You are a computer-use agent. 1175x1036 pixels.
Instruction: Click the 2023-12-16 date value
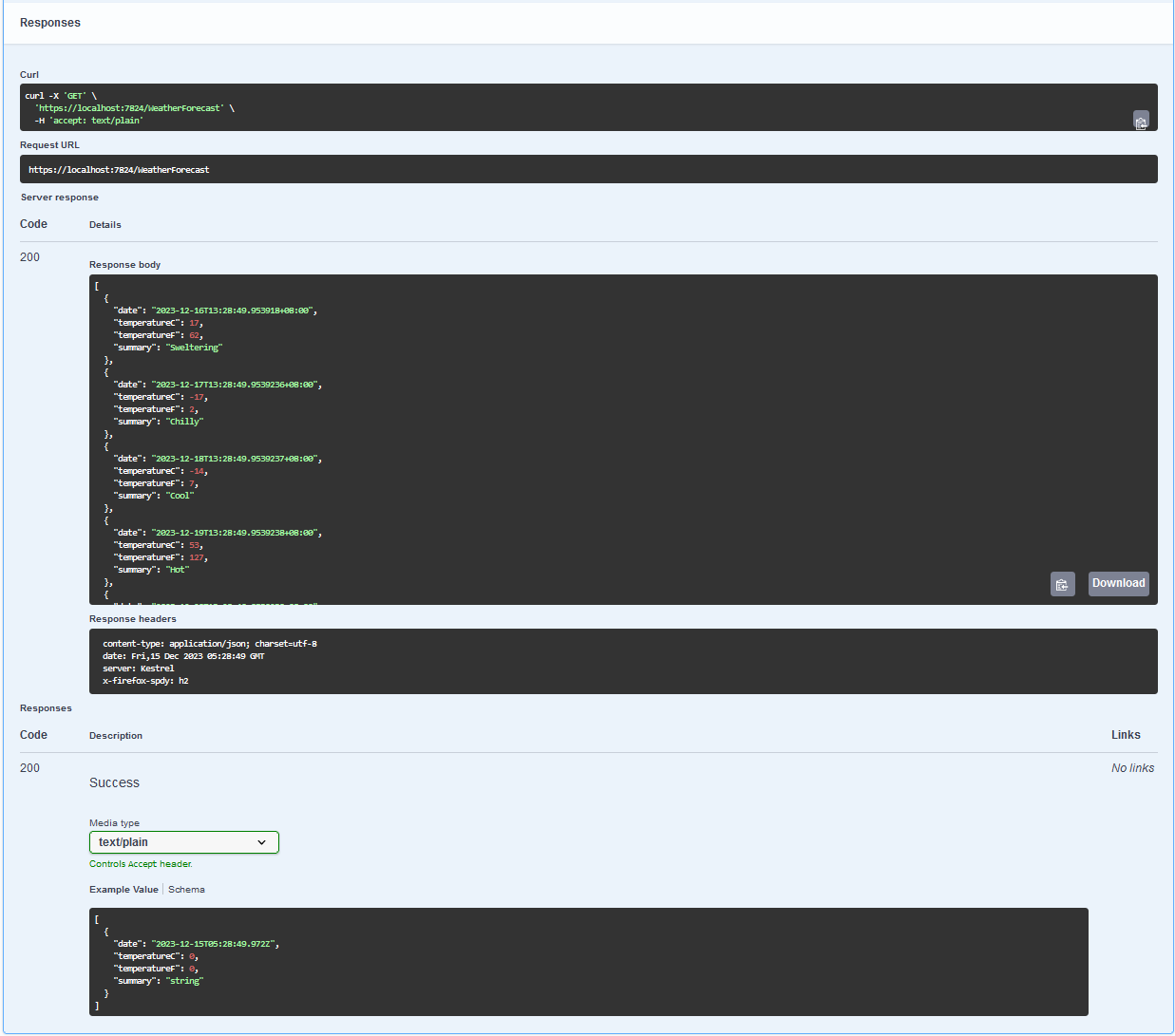[x=233, y=311]
